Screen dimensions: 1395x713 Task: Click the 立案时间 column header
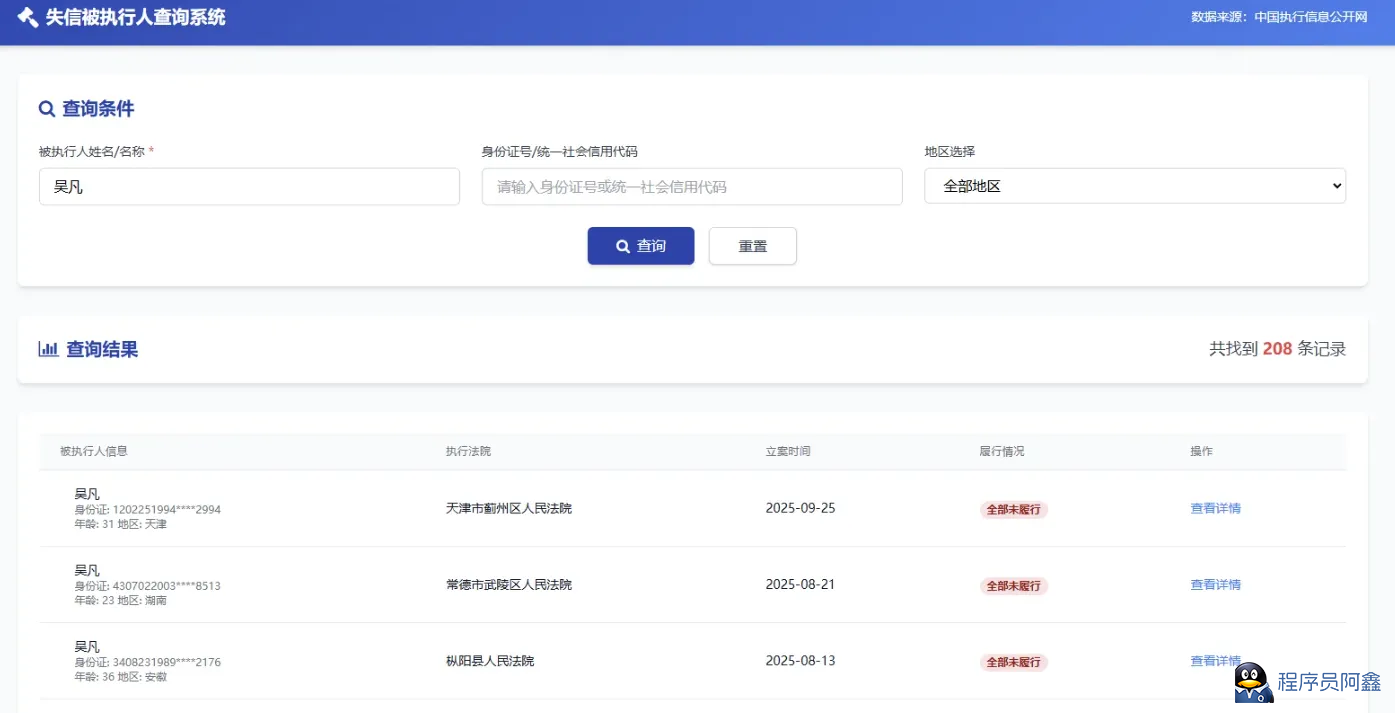click(788, 451)
